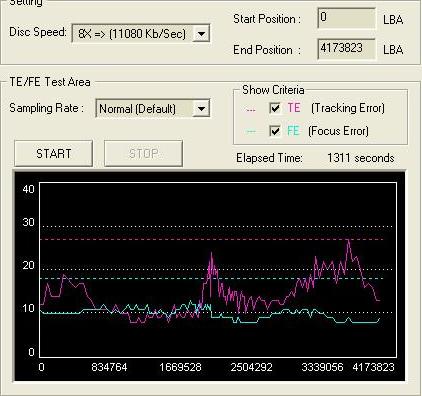Click the 2504292 axis label on the graph
The image size is (422, 396).
tap(251, 367)
